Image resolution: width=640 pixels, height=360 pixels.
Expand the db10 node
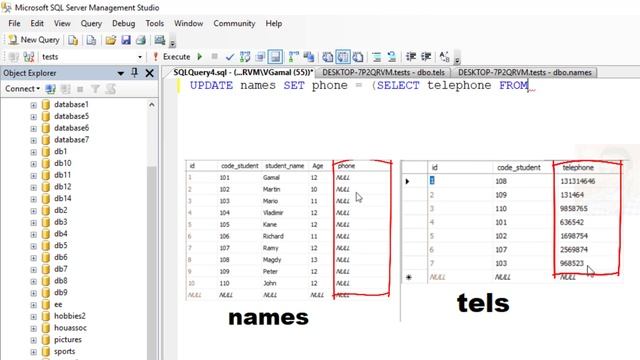(33, 164)
